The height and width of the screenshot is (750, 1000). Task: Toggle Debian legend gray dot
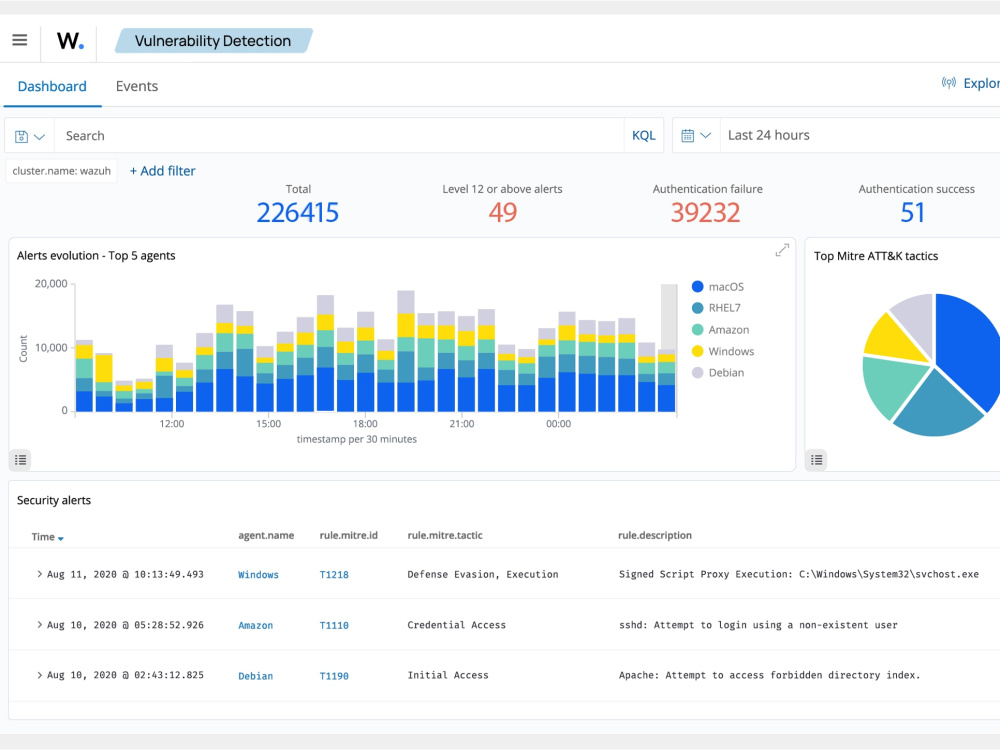(x=698, y=372)
